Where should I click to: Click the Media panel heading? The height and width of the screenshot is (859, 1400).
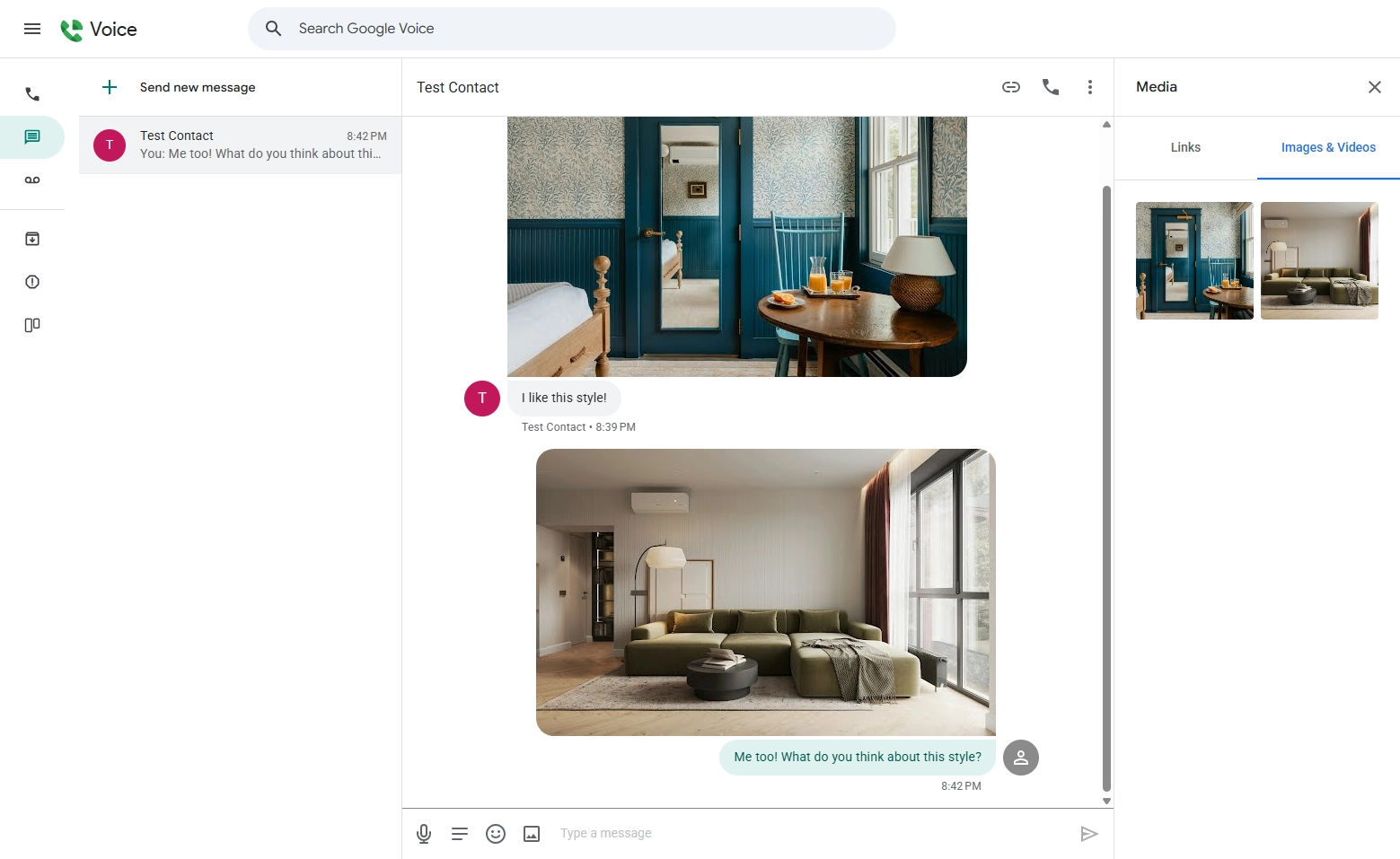(x=1157, y=87)
